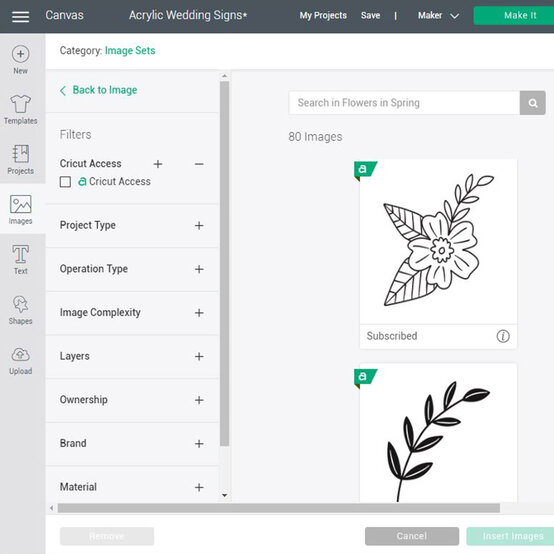Open the Templates t-shirt icon
Screen dimensions: 554x554
click(20, 104)
